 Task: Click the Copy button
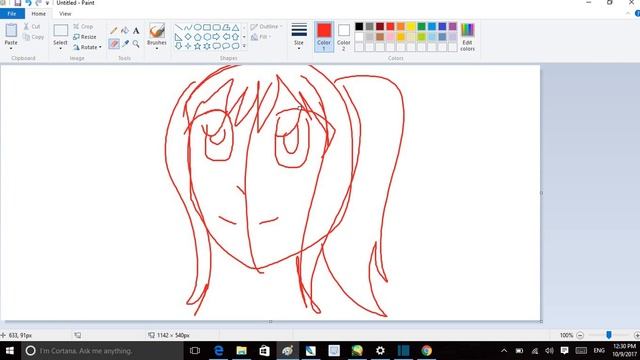[33, 37]
